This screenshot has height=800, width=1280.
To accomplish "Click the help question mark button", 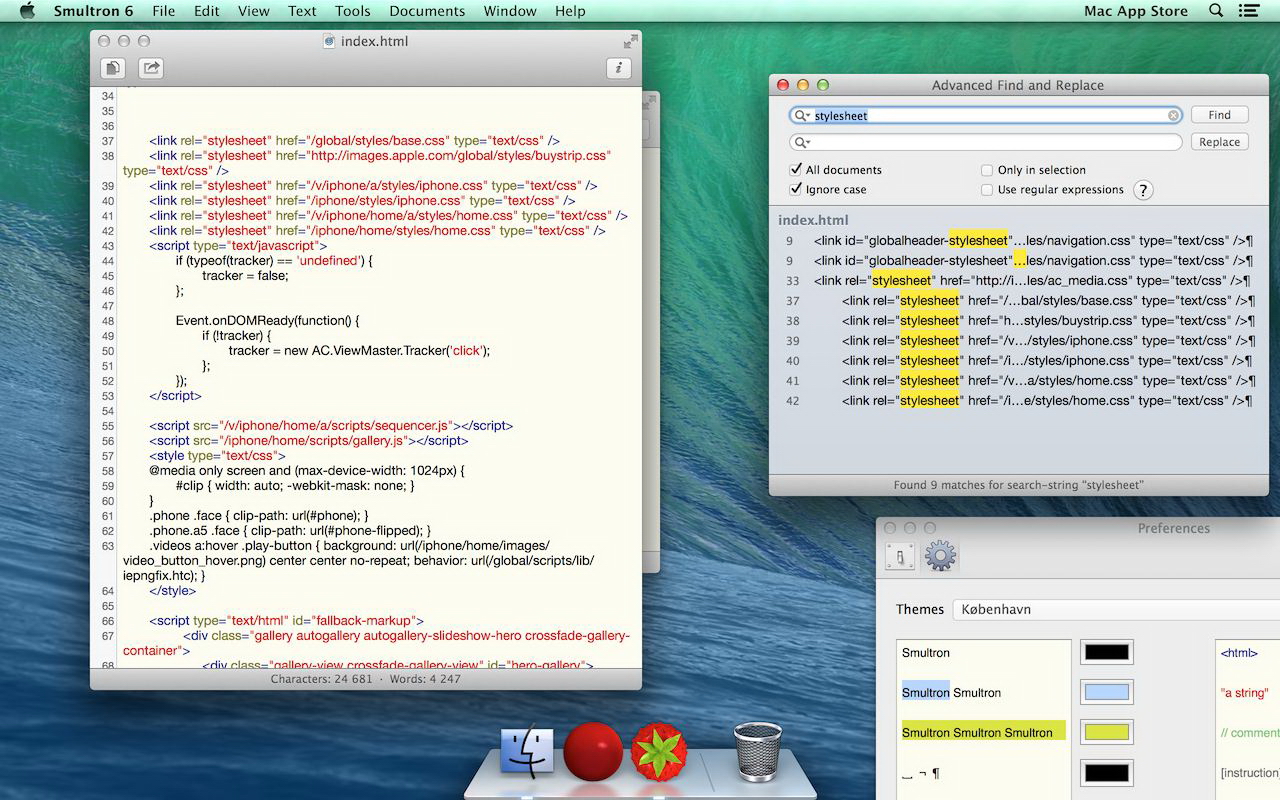I will (x=1143, y=190).
